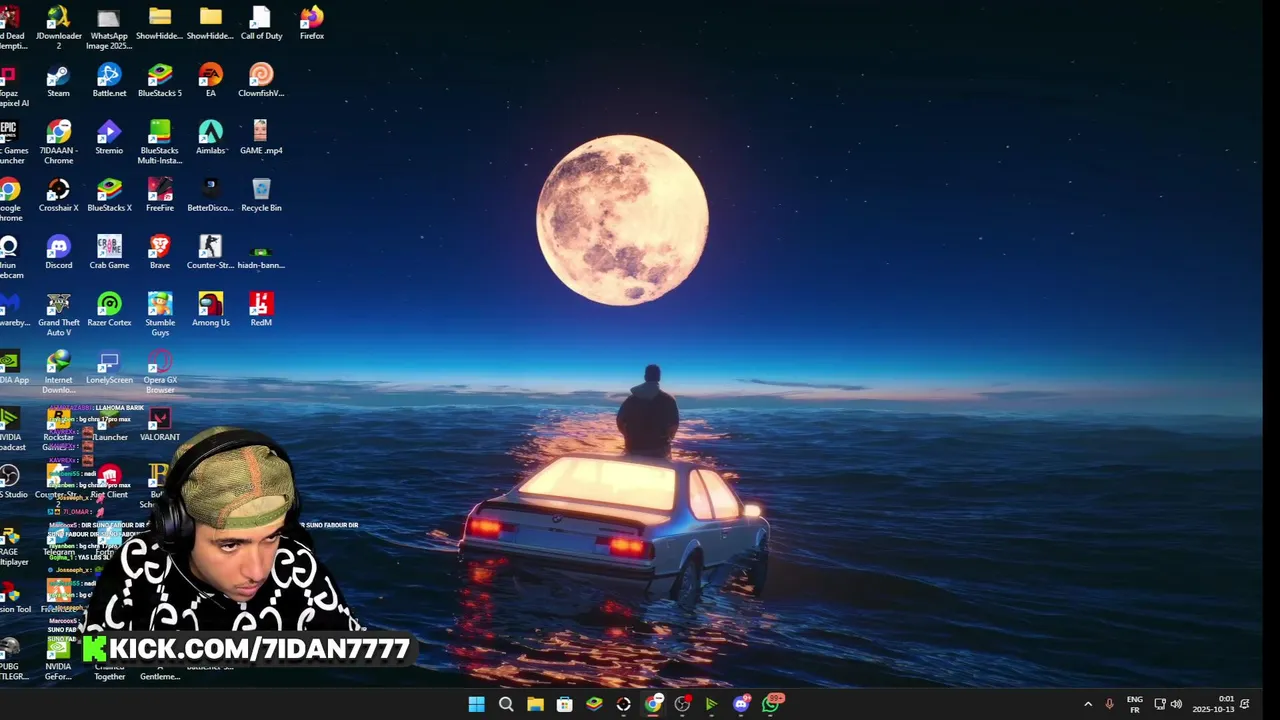
Task: Open Grand Theft Auto V shortcut
Action: point(58,314)
